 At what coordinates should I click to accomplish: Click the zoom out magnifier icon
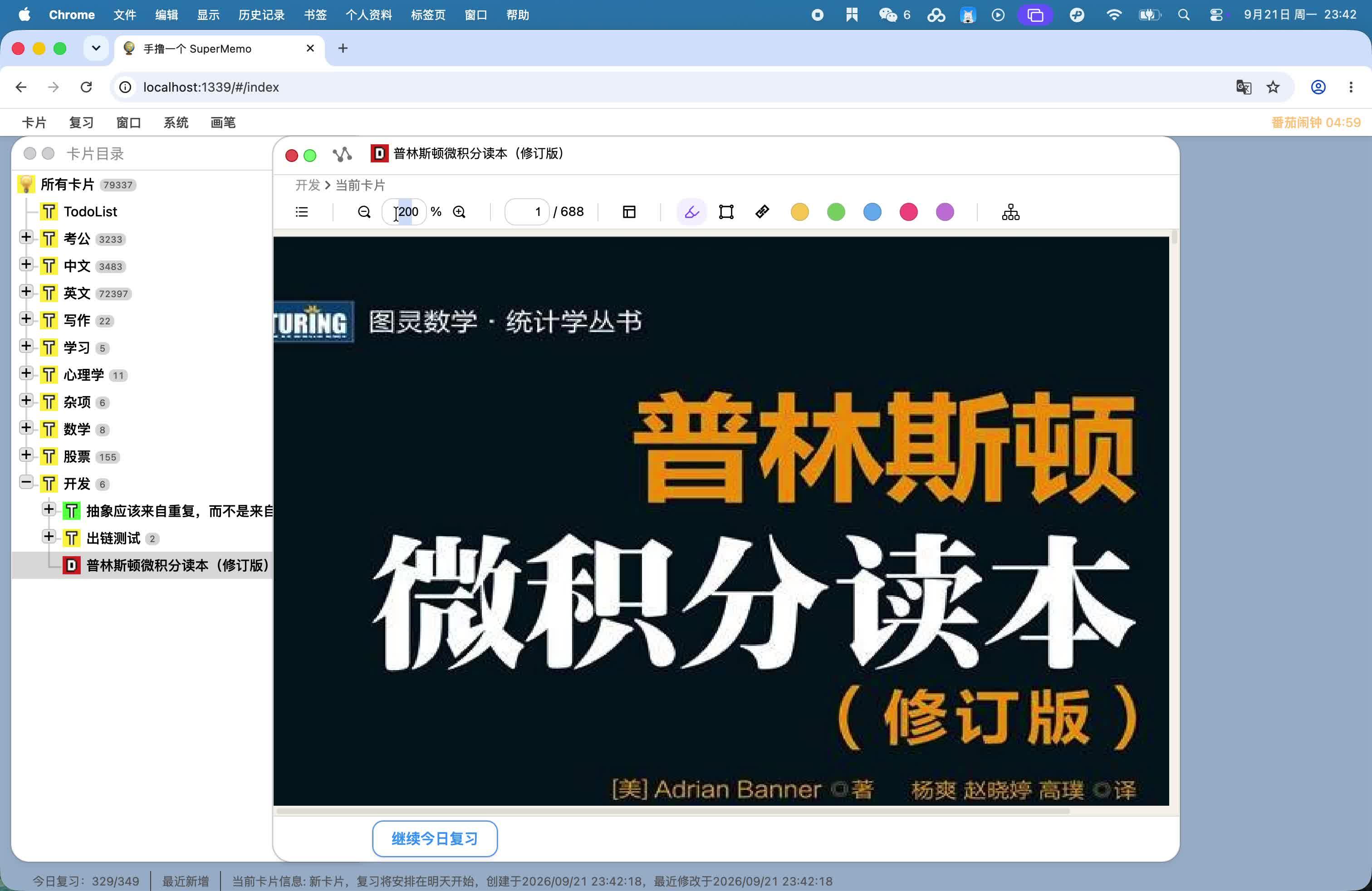click(364, 212)
